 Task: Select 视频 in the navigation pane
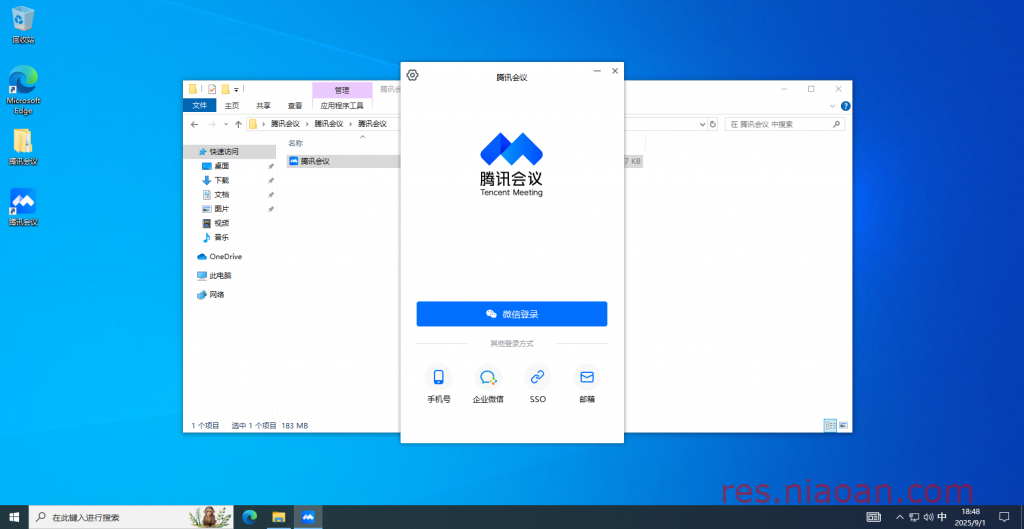pyautogui.click(x=221, y=223)
